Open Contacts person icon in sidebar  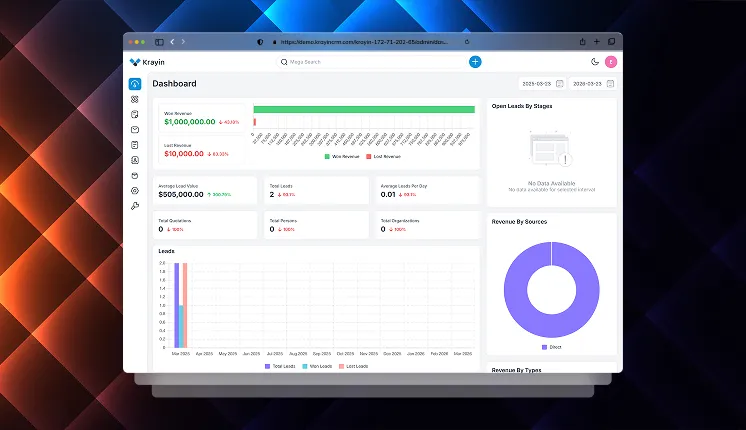click(134, 160)
